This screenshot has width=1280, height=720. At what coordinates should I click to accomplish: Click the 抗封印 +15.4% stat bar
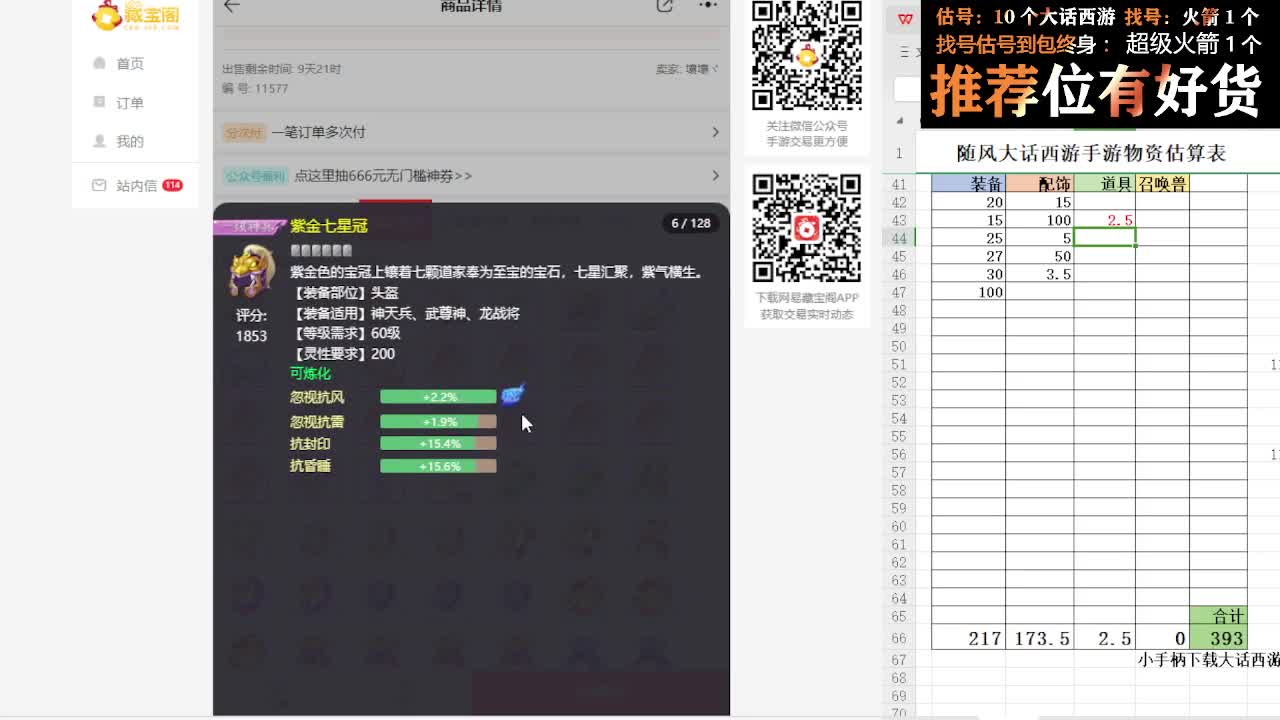tap(438, 443)
